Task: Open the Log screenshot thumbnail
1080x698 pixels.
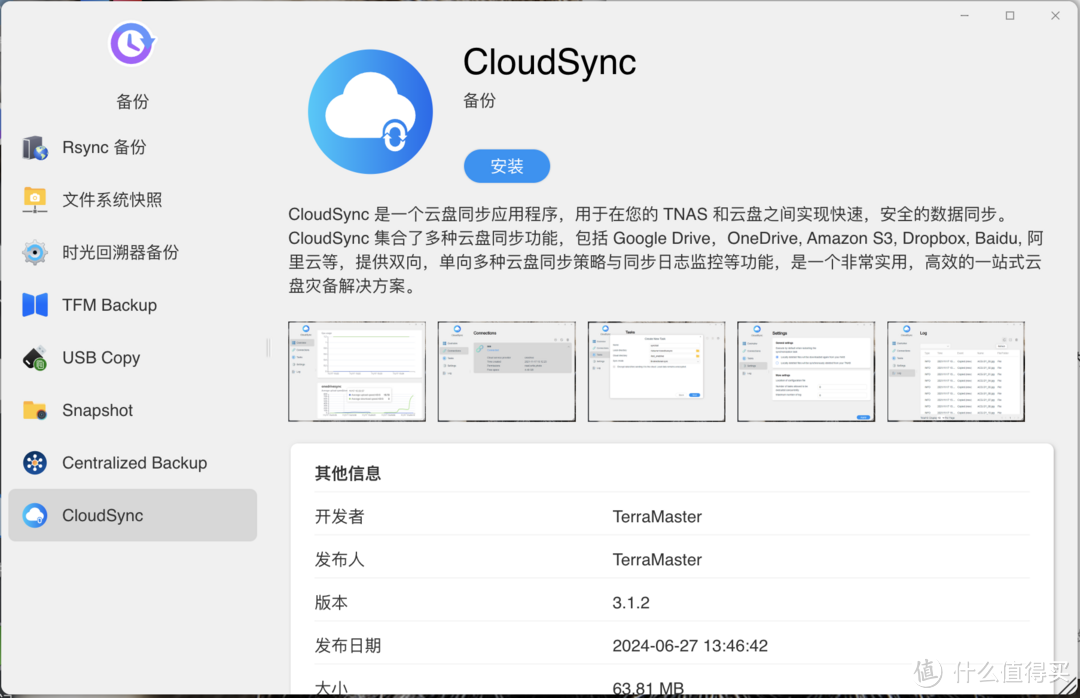Action: [x=956, y=371]
